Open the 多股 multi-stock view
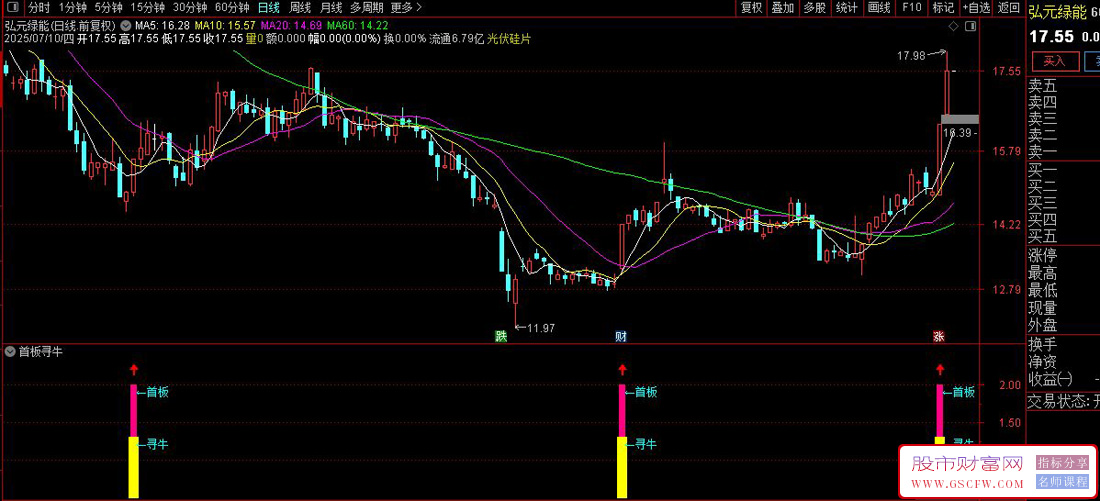 [814, 8]
